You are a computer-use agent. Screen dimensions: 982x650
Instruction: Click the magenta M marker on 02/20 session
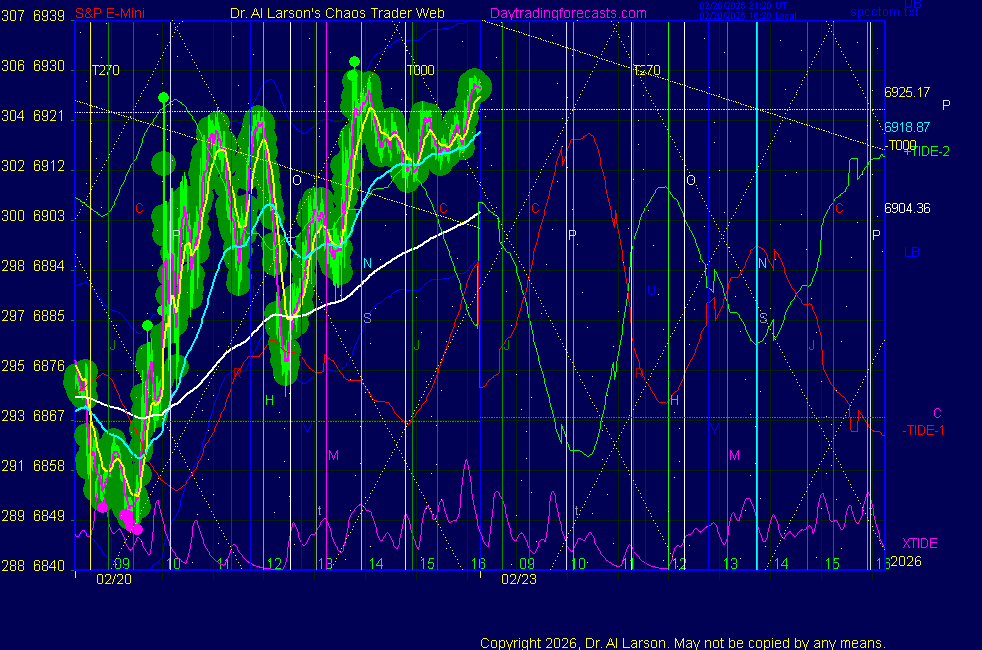[333, 455]
